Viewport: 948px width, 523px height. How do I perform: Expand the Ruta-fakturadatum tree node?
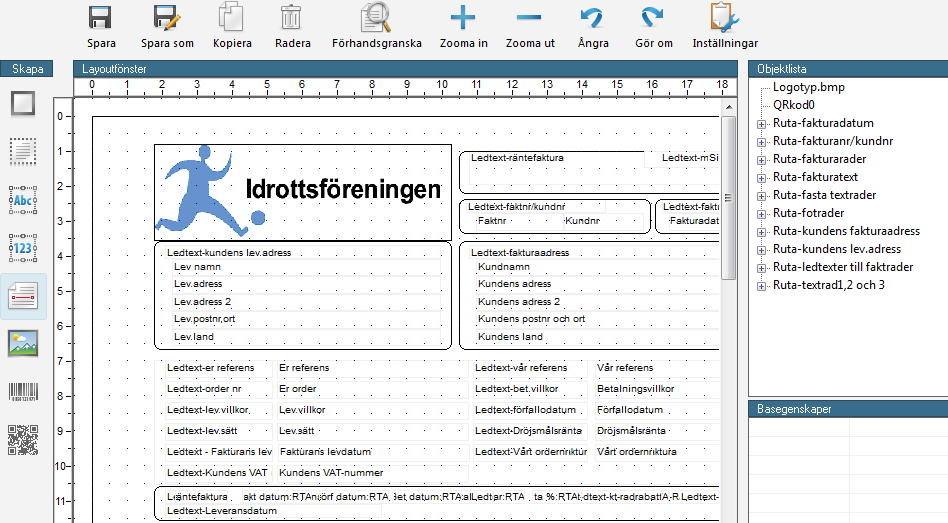[x=761, y=123]
